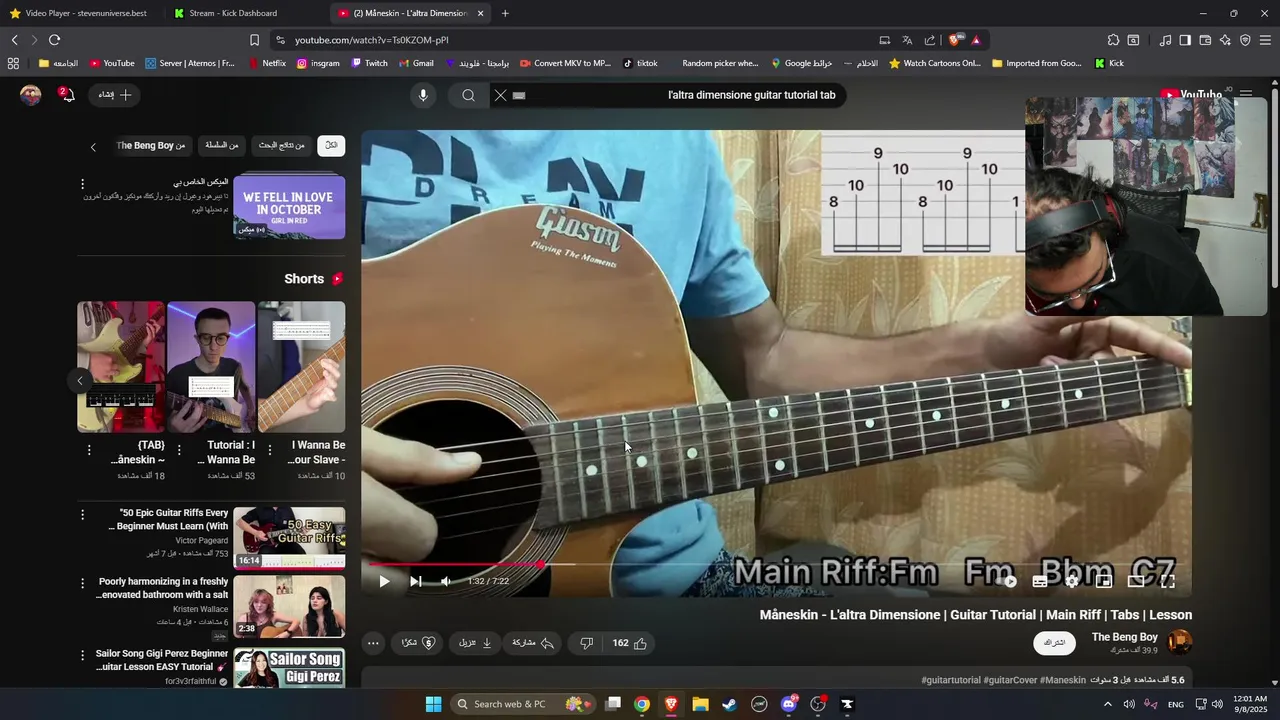
Task: Open the Netflix bookmark
Action: [x=266, y=63]
